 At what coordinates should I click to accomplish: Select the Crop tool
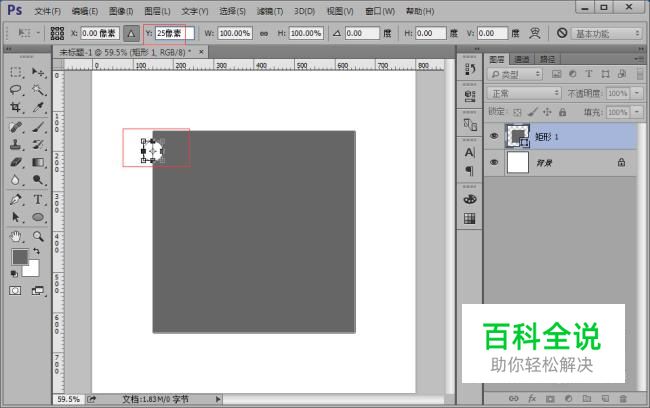click(16, 107)
